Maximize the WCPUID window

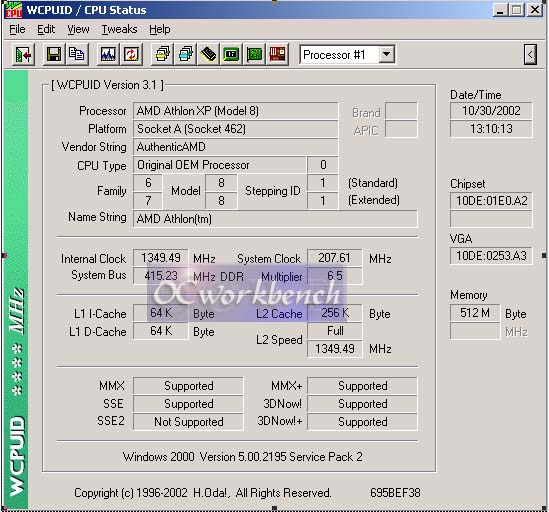(x=517, y=10)
